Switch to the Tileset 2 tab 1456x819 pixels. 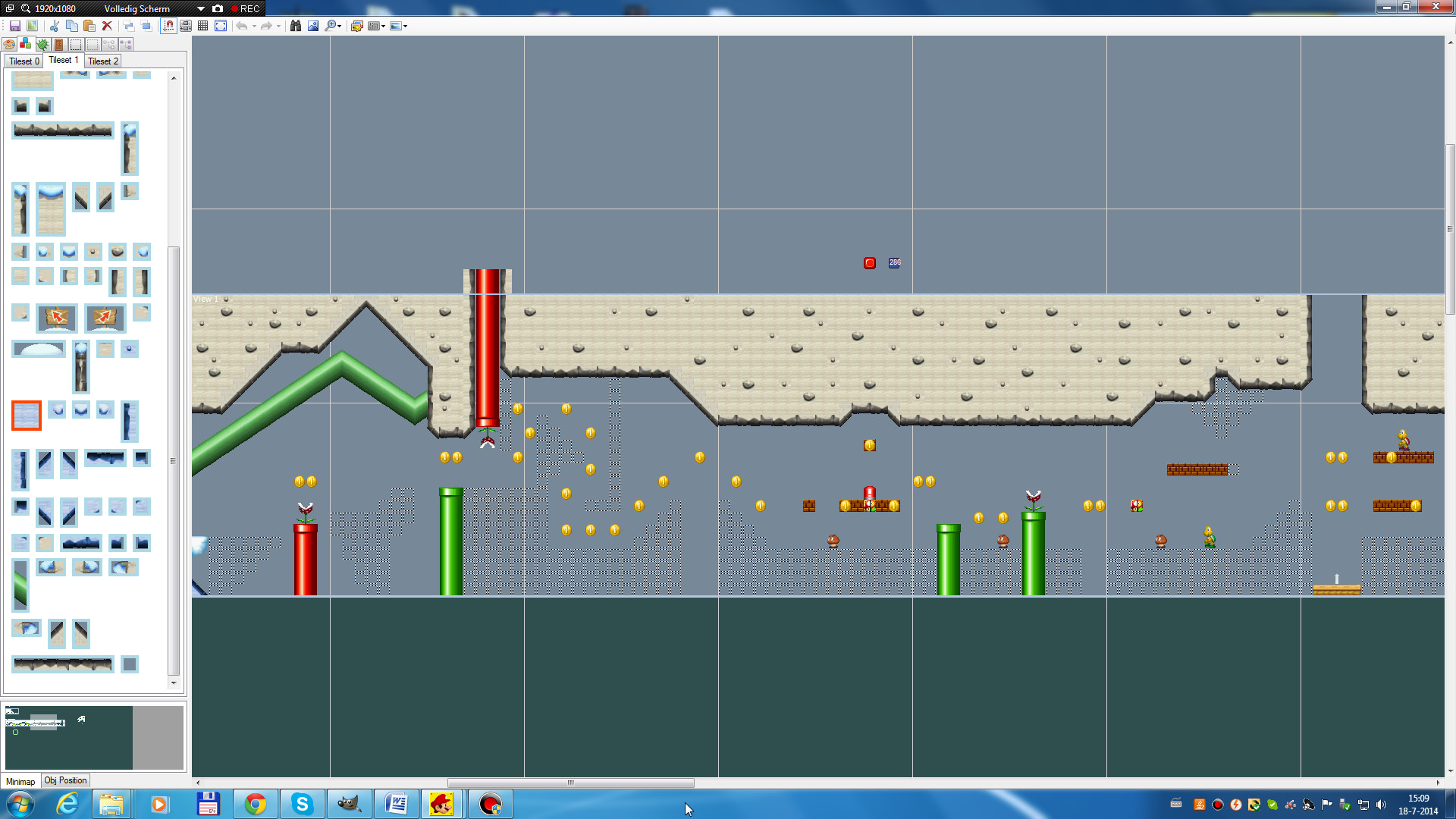102,61
